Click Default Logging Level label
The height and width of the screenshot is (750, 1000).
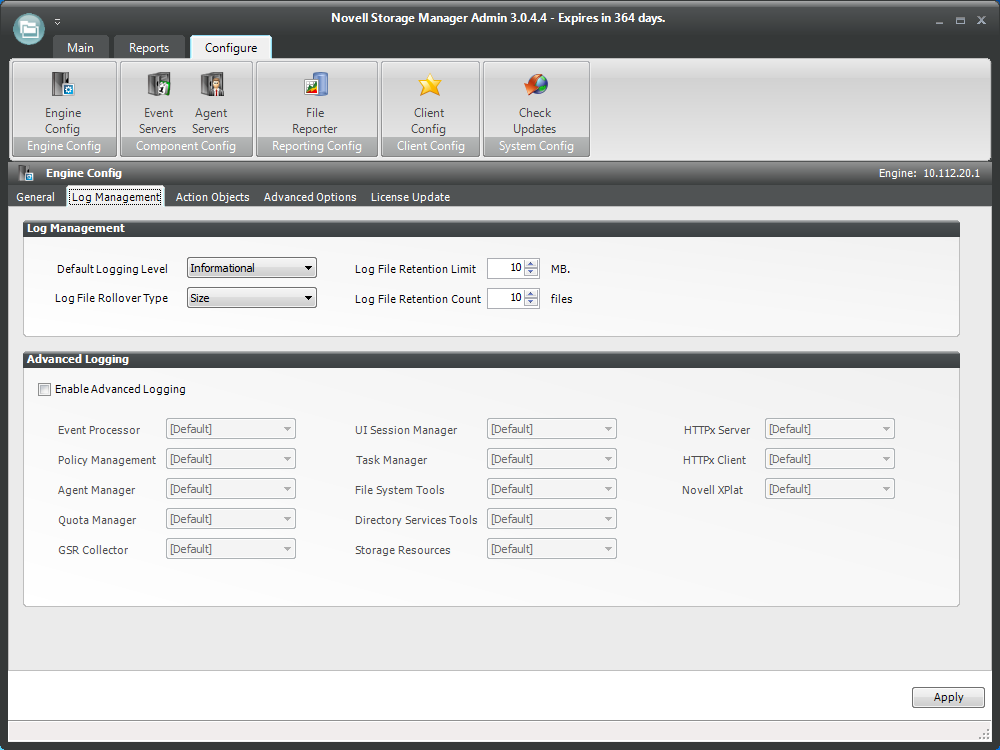[x=112, y=269]
